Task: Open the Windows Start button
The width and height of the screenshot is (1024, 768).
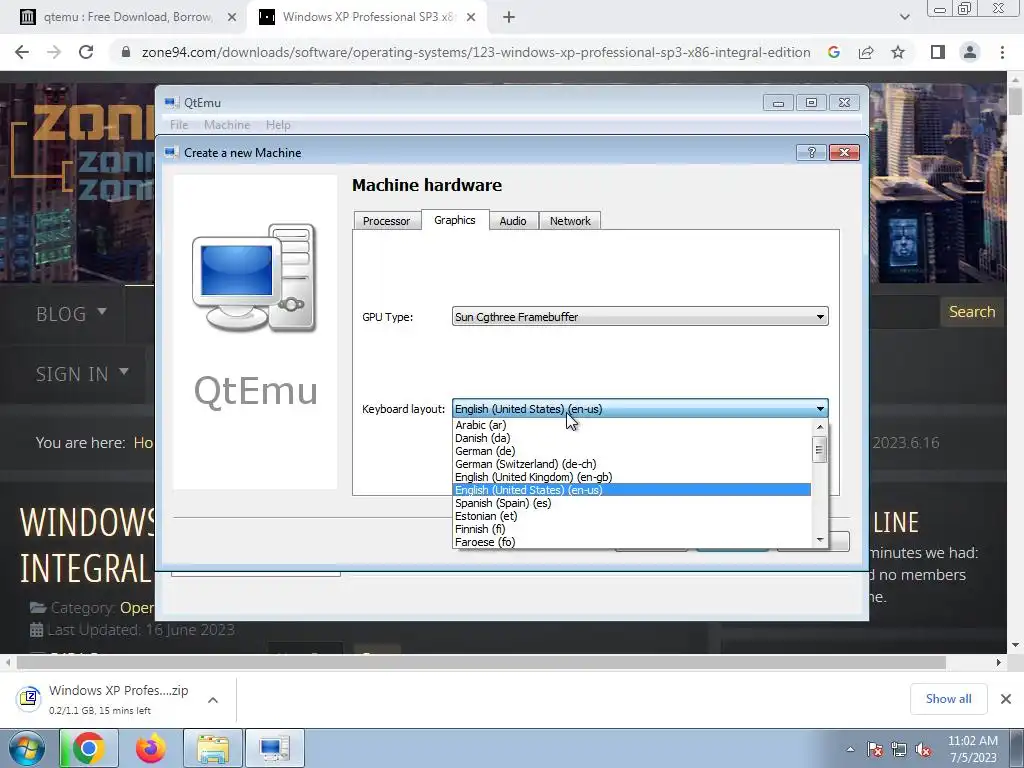Action: (x=27, y=748)
